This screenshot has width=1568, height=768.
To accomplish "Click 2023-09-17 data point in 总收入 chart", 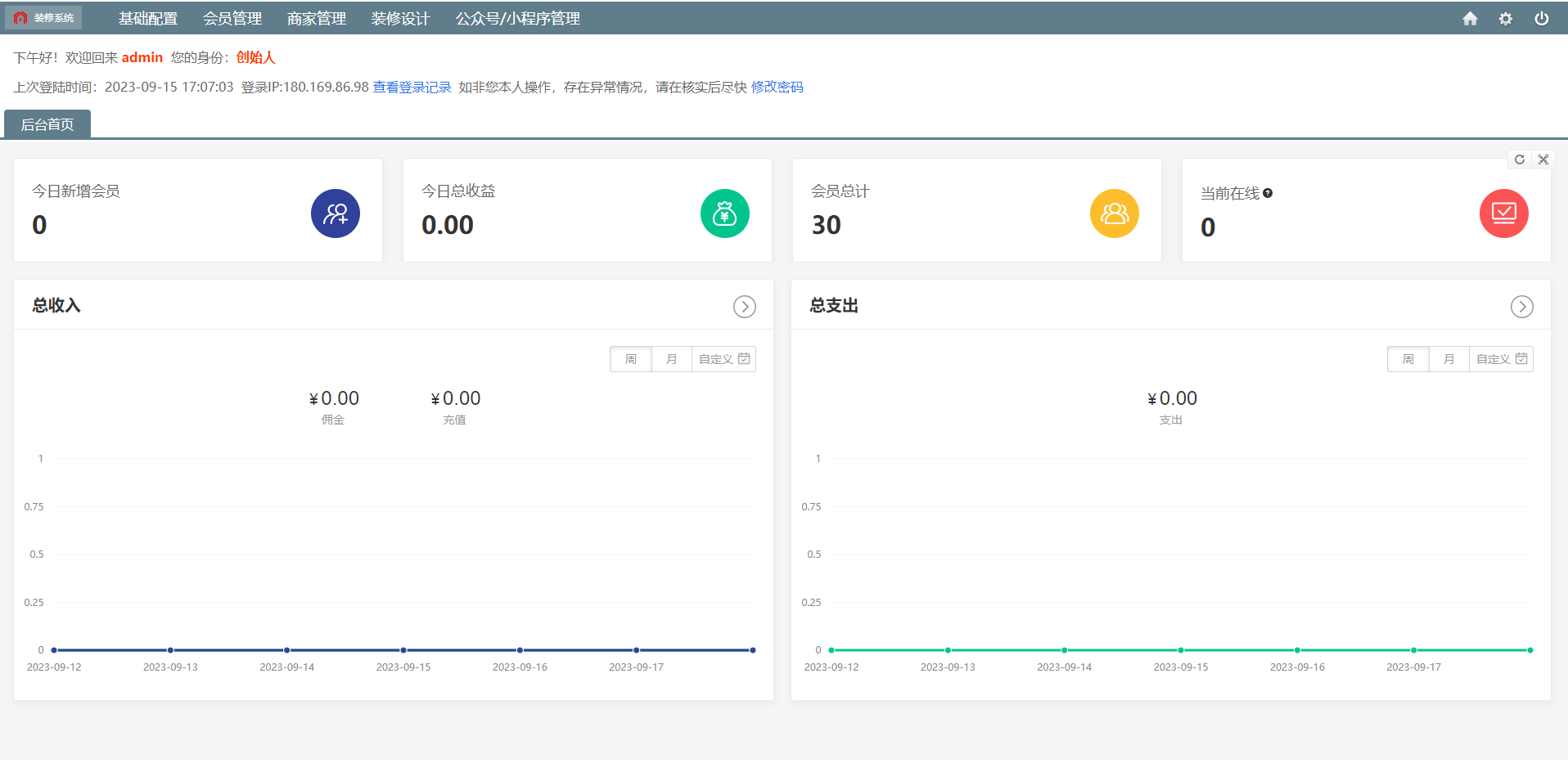I will point(636,650).
